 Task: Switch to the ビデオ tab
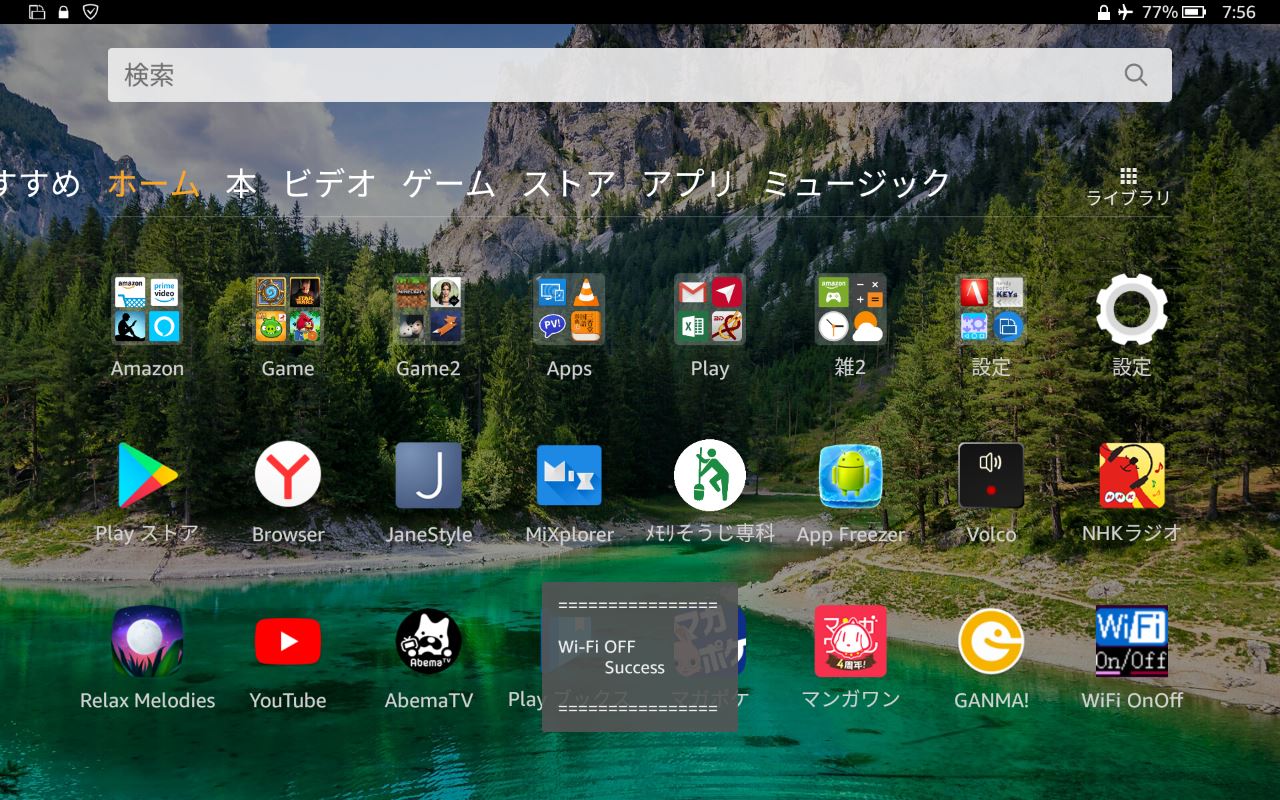coord(330,184)
